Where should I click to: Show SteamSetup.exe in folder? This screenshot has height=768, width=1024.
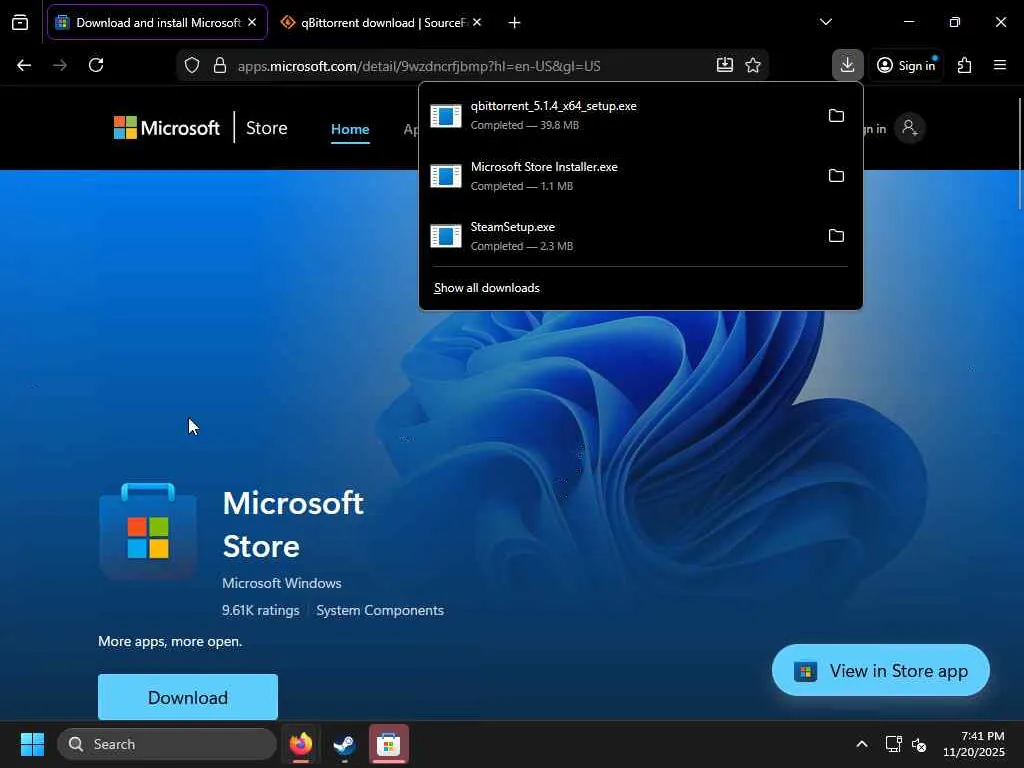837,236
